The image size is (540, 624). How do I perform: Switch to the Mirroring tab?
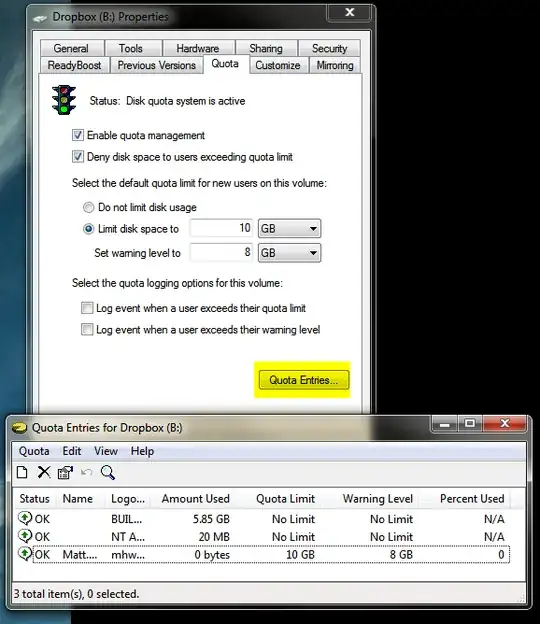coord(335,65)
